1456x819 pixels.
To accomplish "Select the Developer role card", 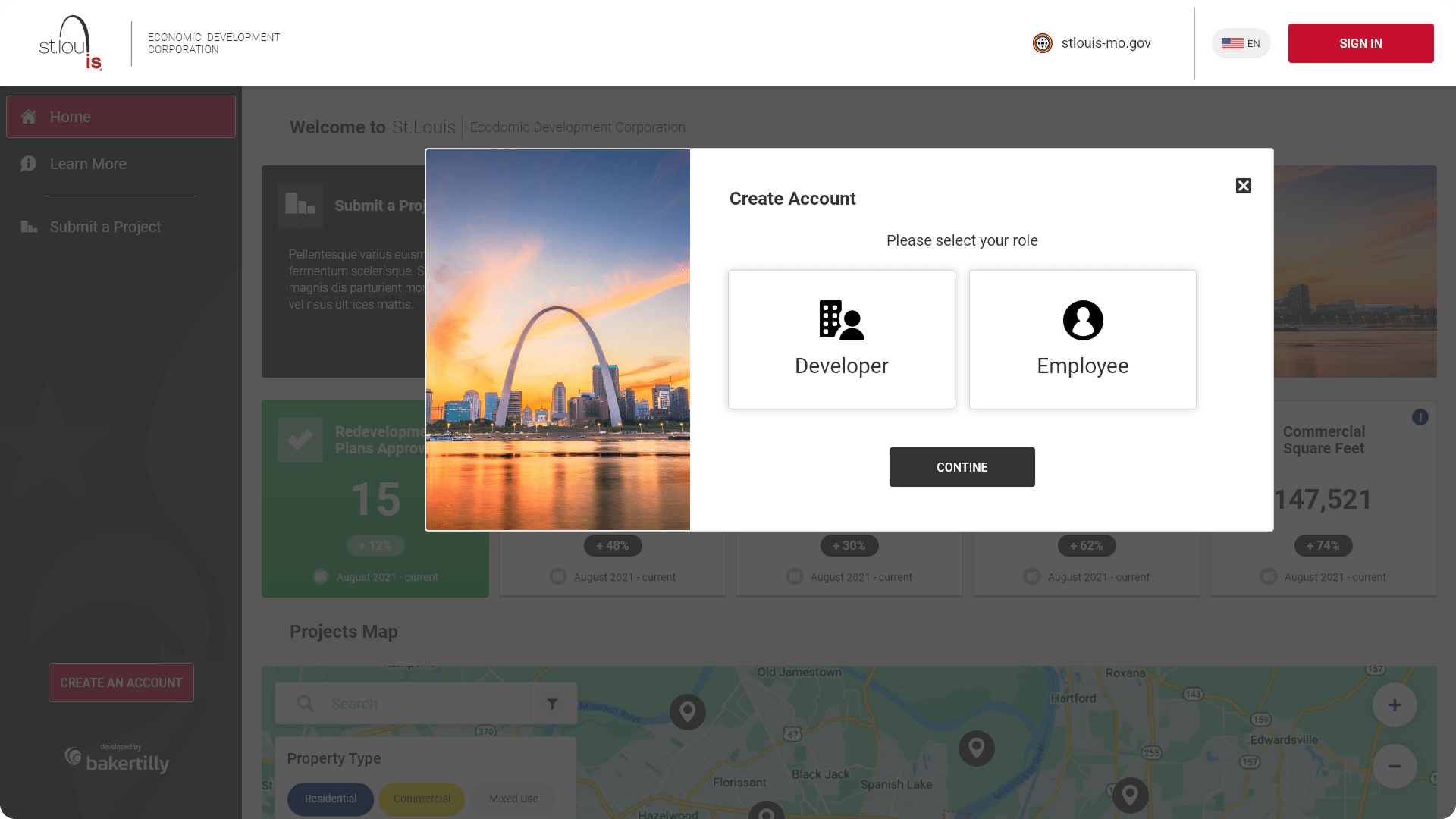I will click(841, 340).
